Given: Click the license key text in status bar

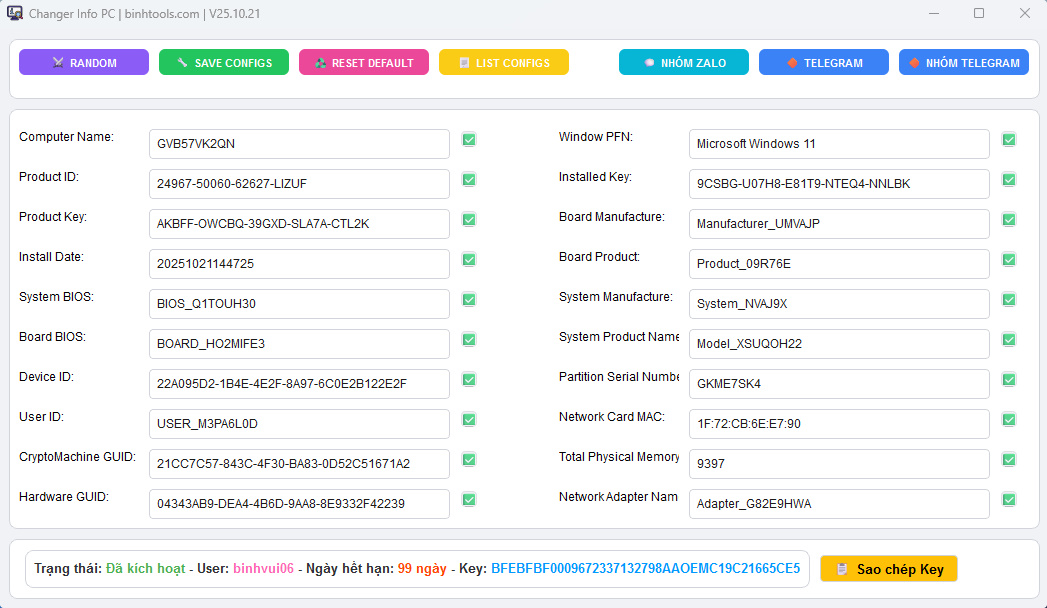Looking at the screenshot, I should [645, 569].
